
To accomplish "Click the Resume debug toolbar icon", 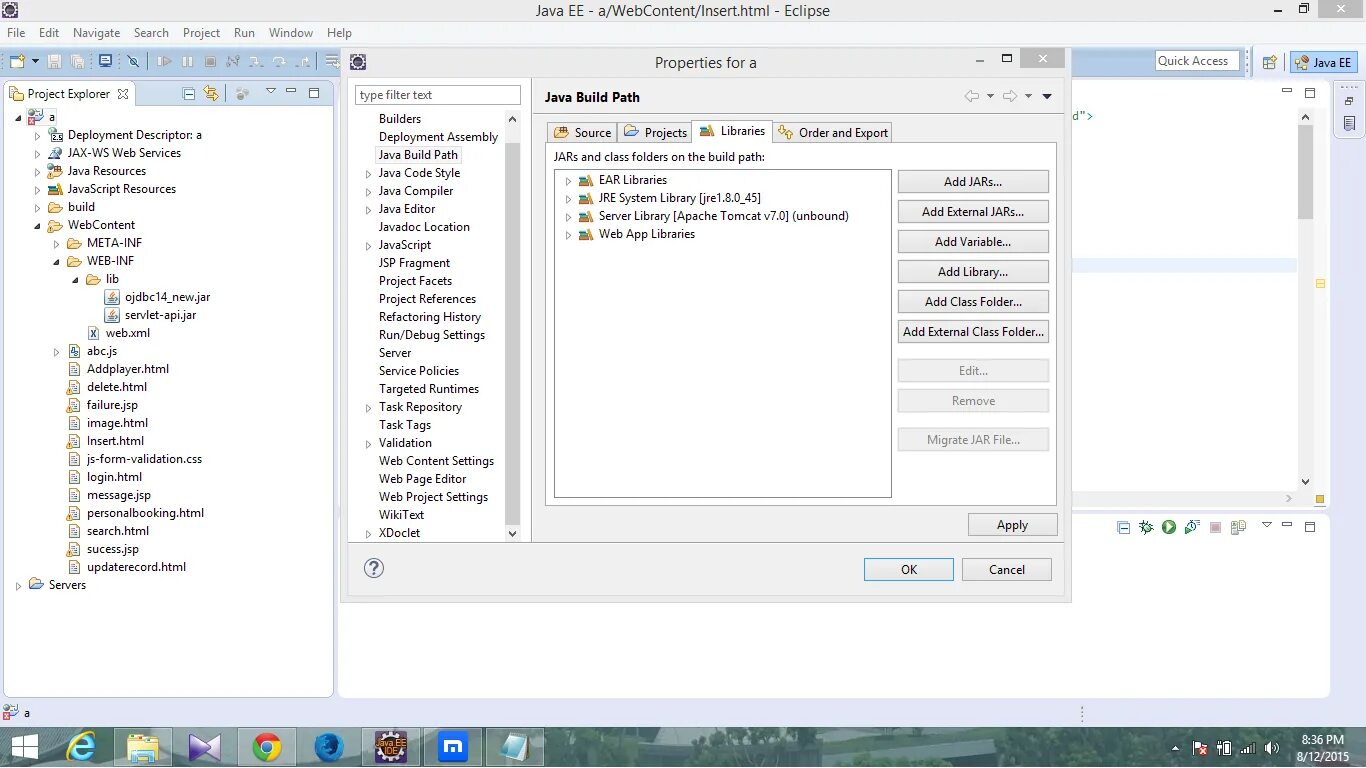I will [164, 61].
